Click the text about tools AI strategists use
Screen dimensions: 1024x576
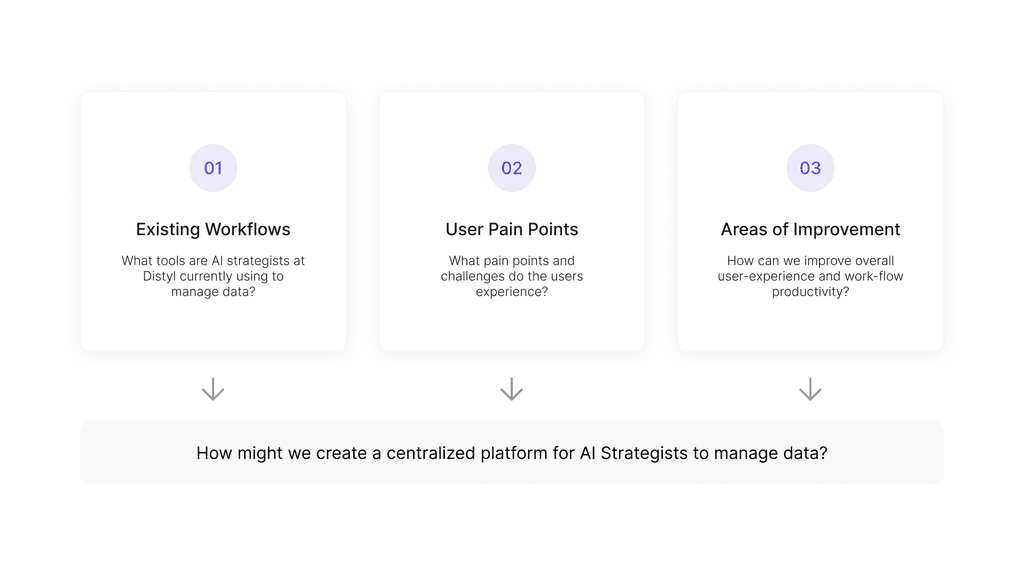tap(213, 276)
